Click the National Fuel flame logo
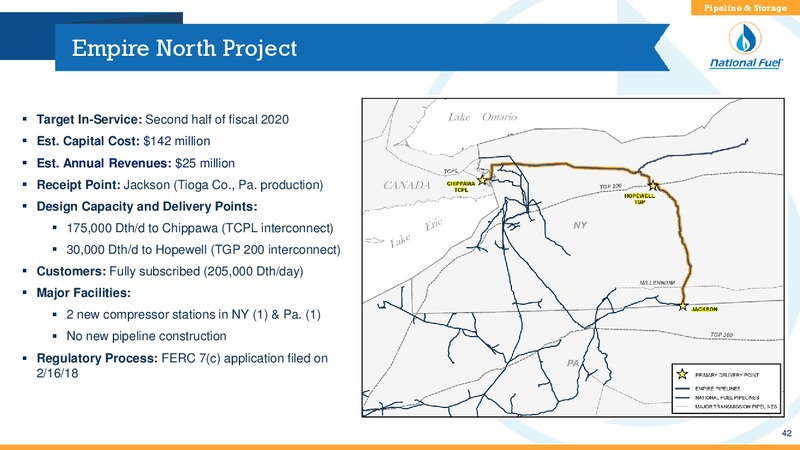800x450 pixels. click(x=745, y=38)
